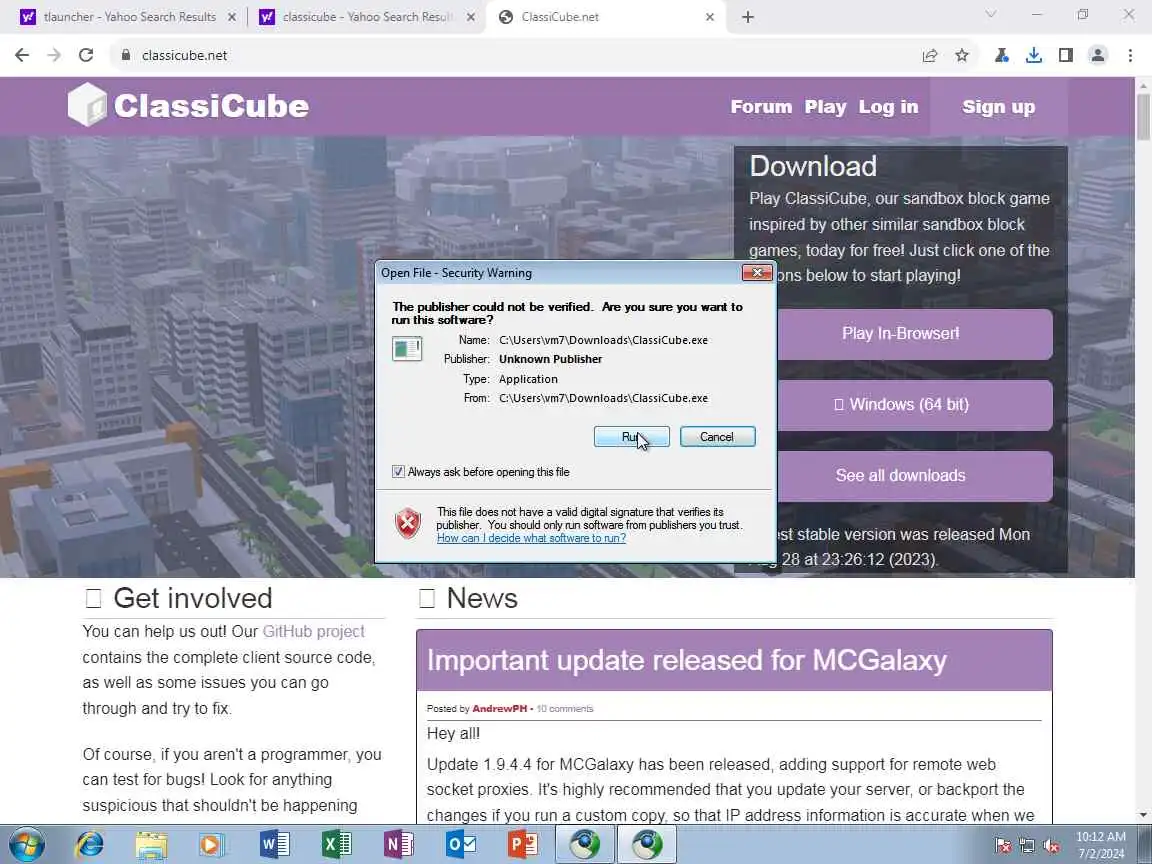The height and width of the screenshot is (864, 1152).
Task: Cancel the Security Warning dialog
Action: [717, 436]
